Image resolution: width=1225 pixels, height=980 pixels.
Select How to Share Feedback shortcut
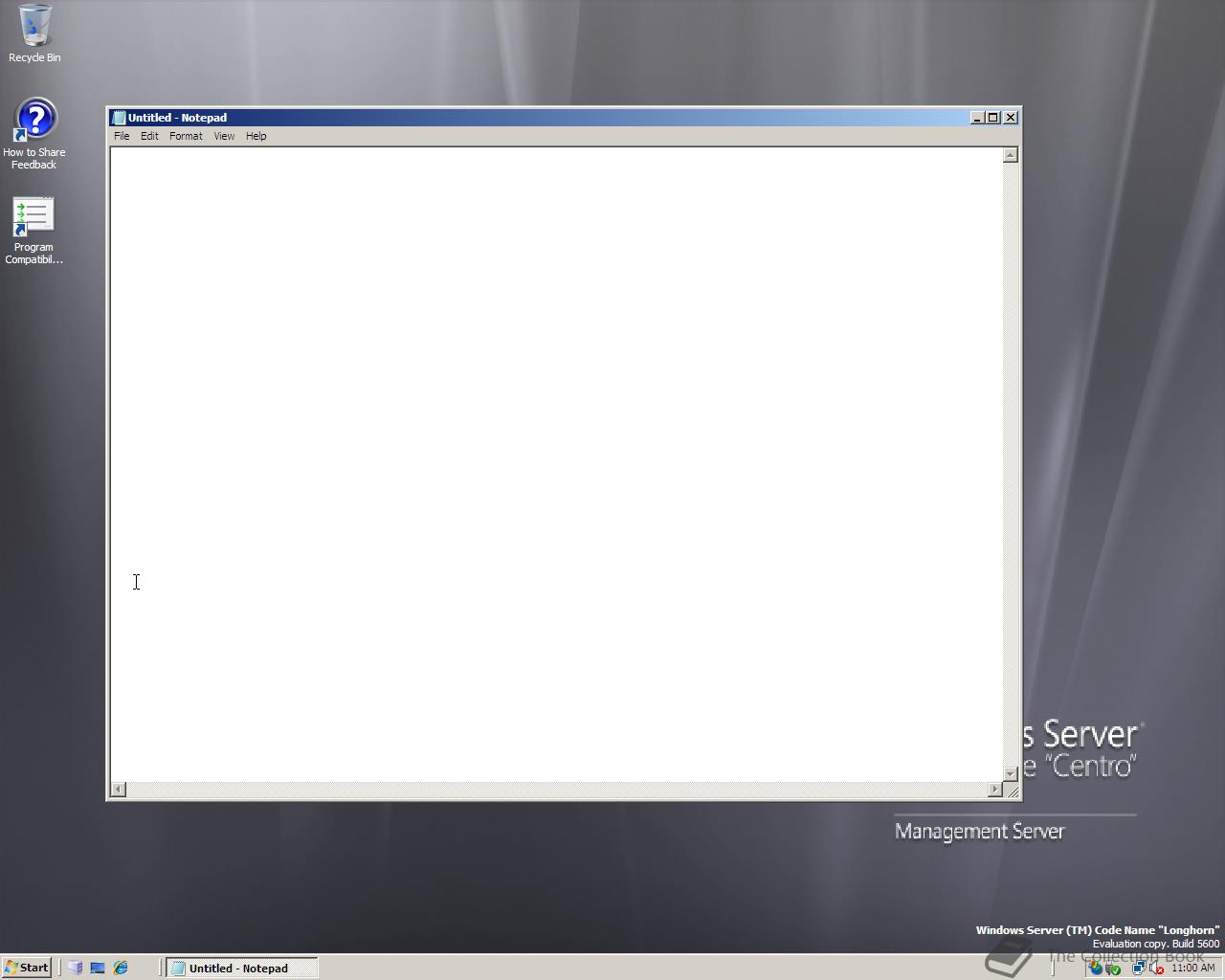34,134
